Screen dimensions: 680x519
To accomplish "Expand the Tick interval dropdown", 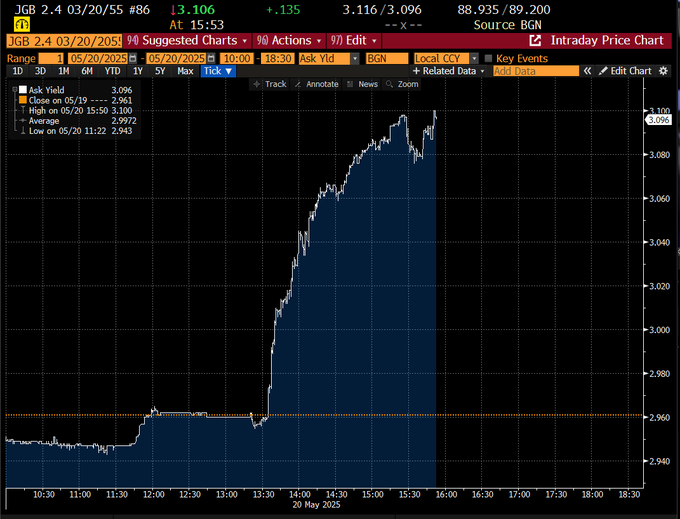I will [x=219, y=71].
